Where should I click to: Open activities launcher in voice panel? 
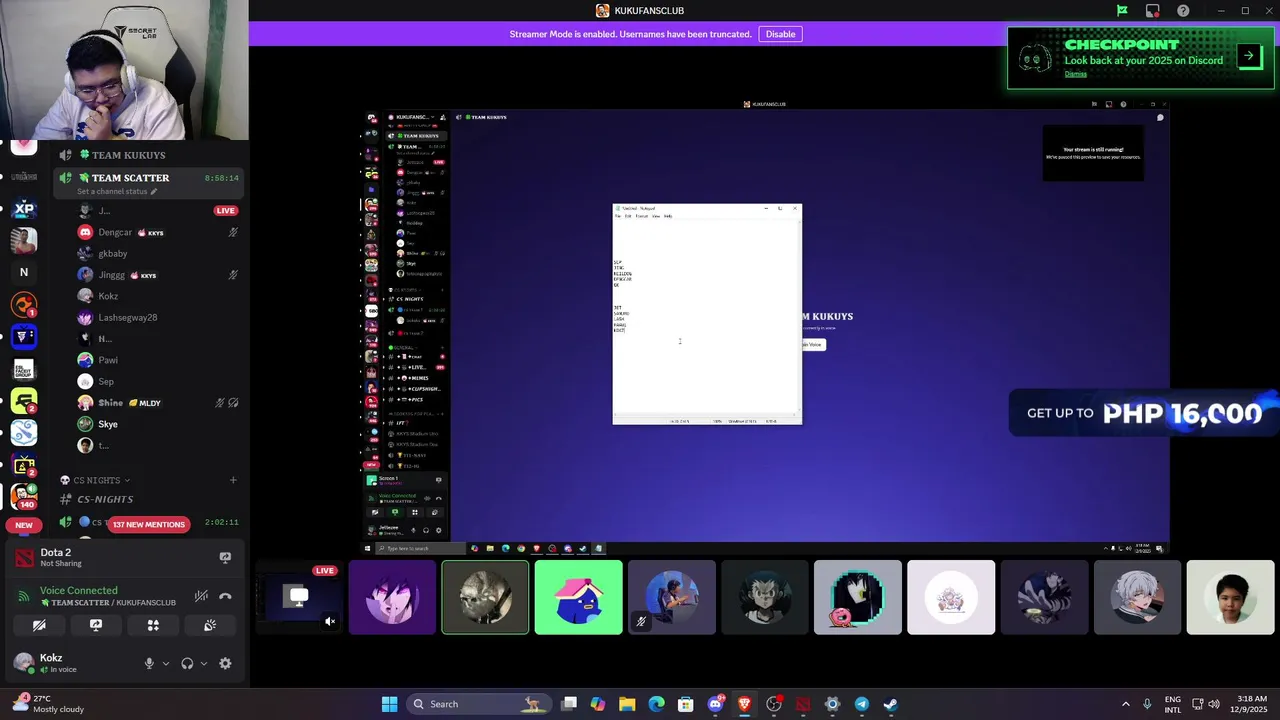pos(153,625)
